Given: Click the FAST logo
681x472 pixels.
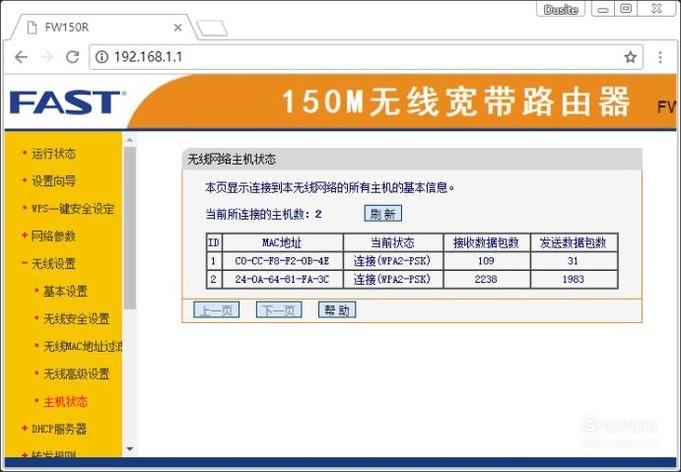Looking at the screenshot, I should (x=67, y=102).
